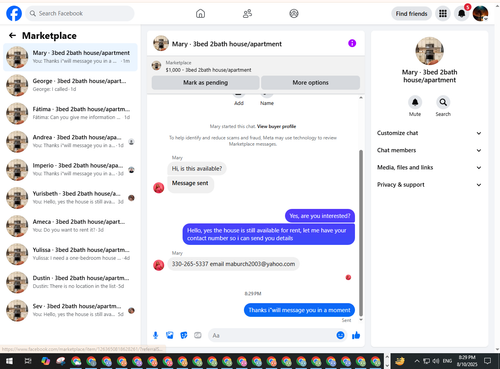The height and width of the screenshot is (369, 500).
Task: Click the Find friends button
Action: [x=411, y=14]
